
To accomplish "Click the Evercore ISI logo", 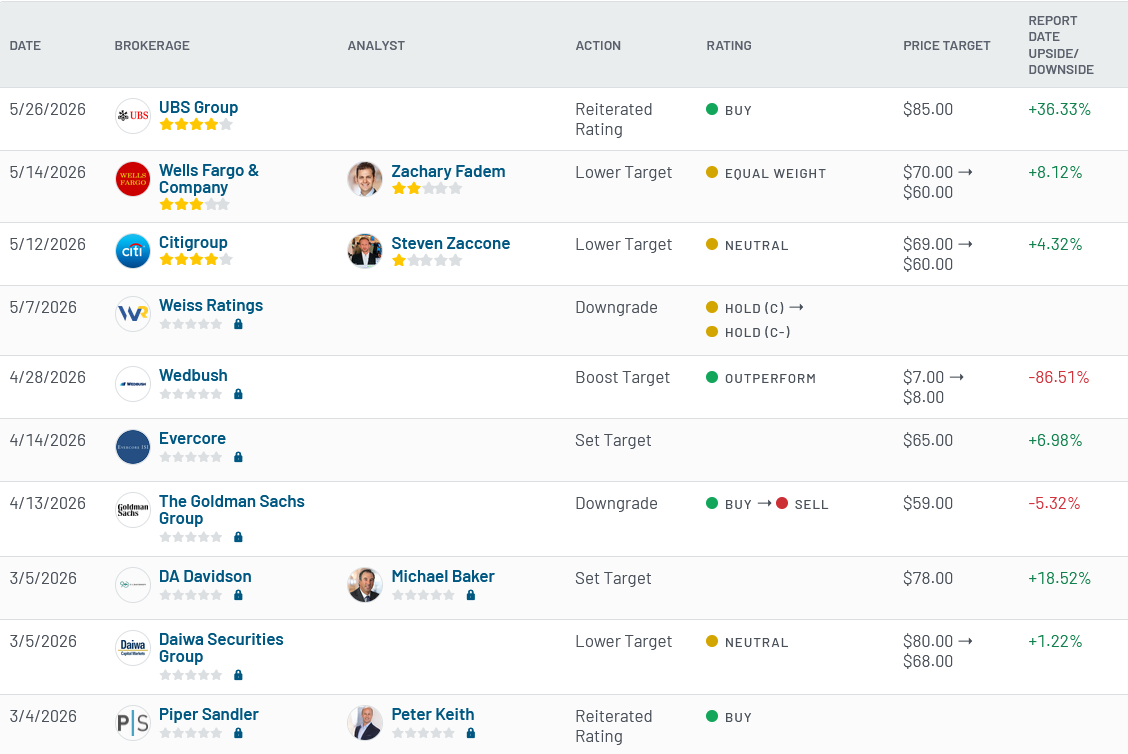I will [x=133, y=447].
